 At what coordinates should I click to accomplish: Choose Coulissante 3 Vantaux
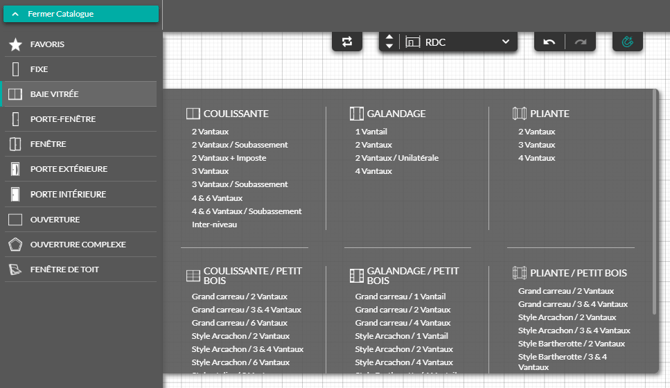tap(210, 171)
